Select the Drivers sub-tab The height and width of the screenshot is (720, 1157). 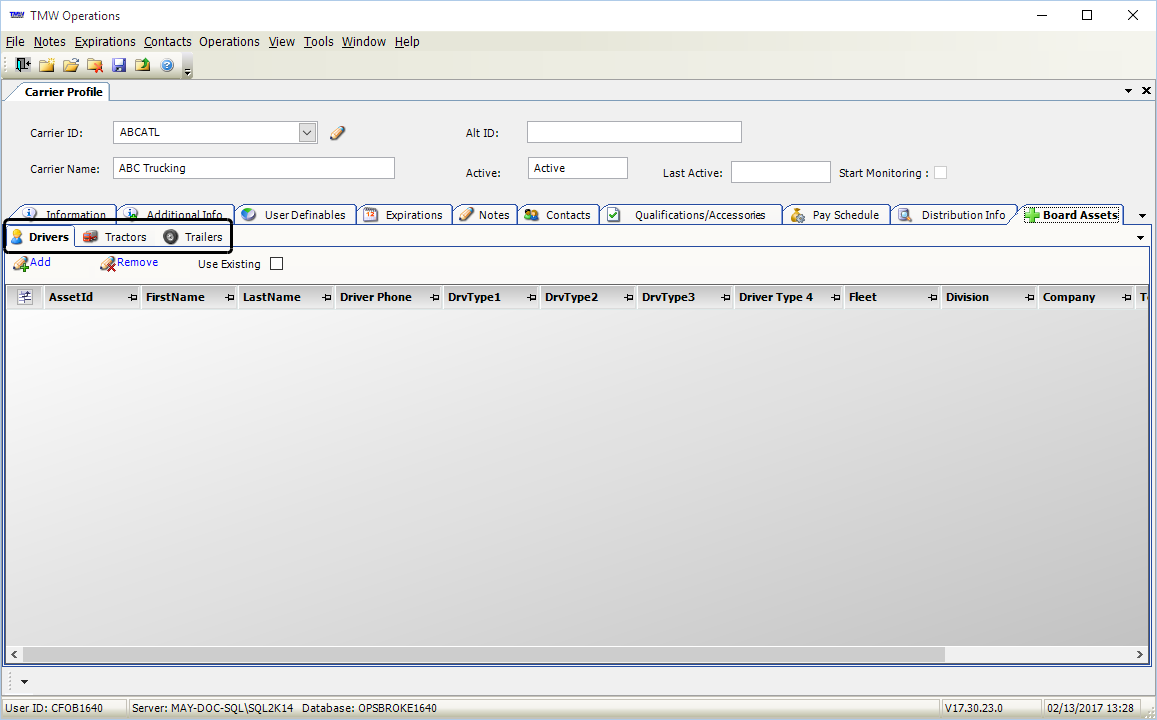click(x=41, y=237)
